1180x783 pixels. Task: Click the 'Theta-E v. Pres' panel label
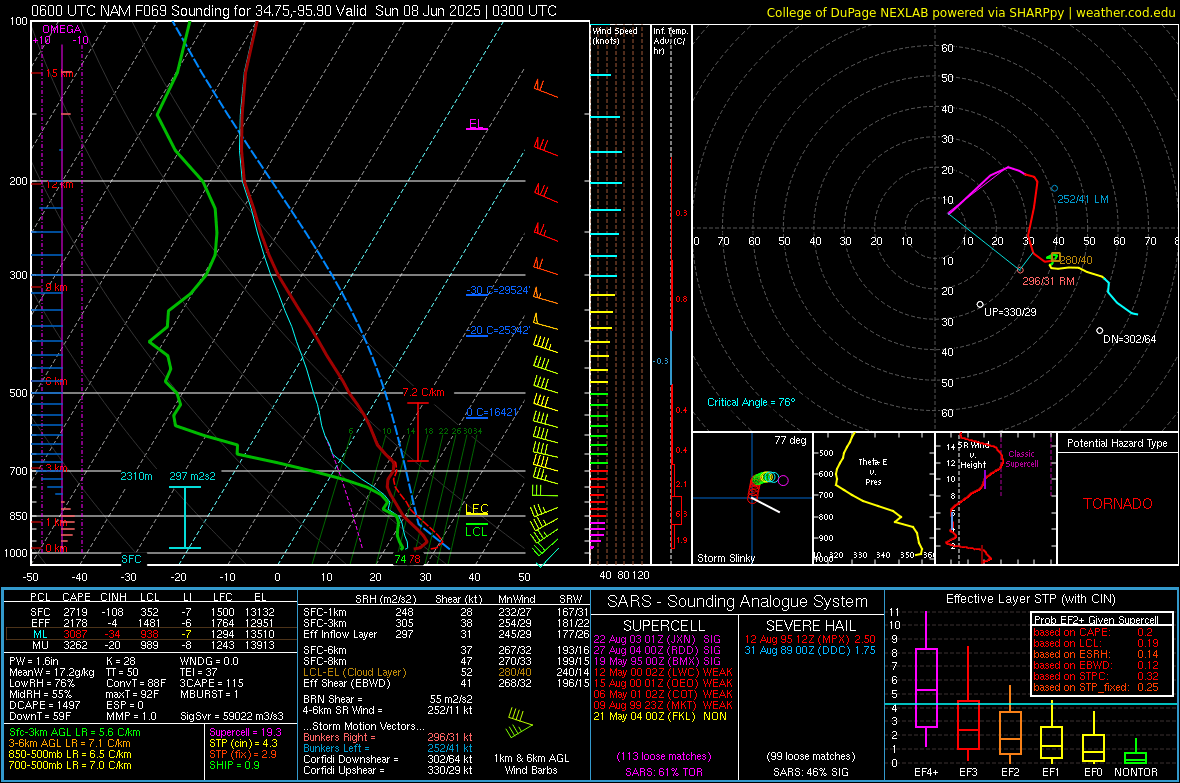click(x=873, y=471)
